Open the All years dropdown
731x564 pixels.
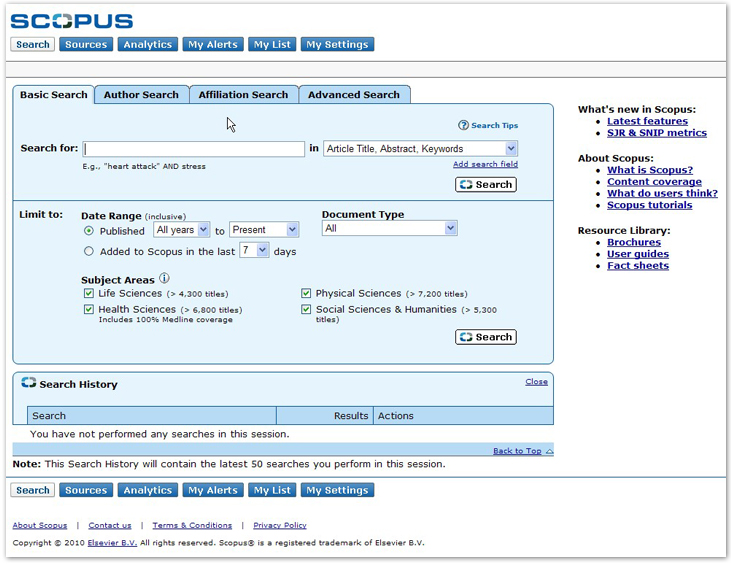(182, 230)
